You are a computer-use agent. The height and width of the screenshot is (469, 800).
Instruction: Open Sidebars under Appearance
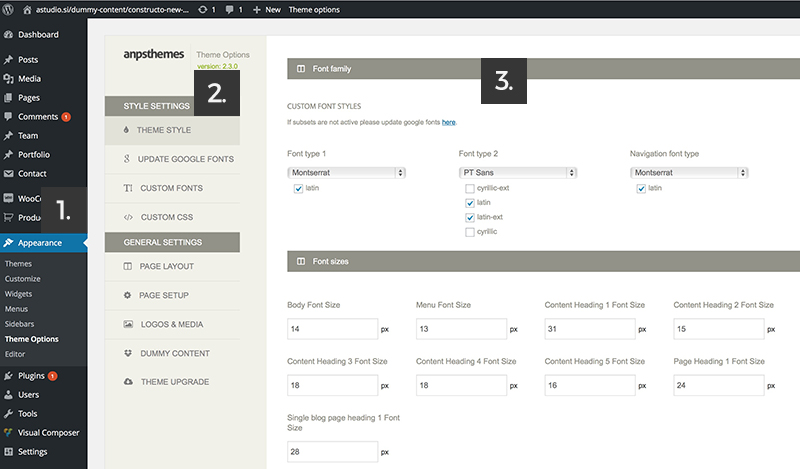[19, 324]
